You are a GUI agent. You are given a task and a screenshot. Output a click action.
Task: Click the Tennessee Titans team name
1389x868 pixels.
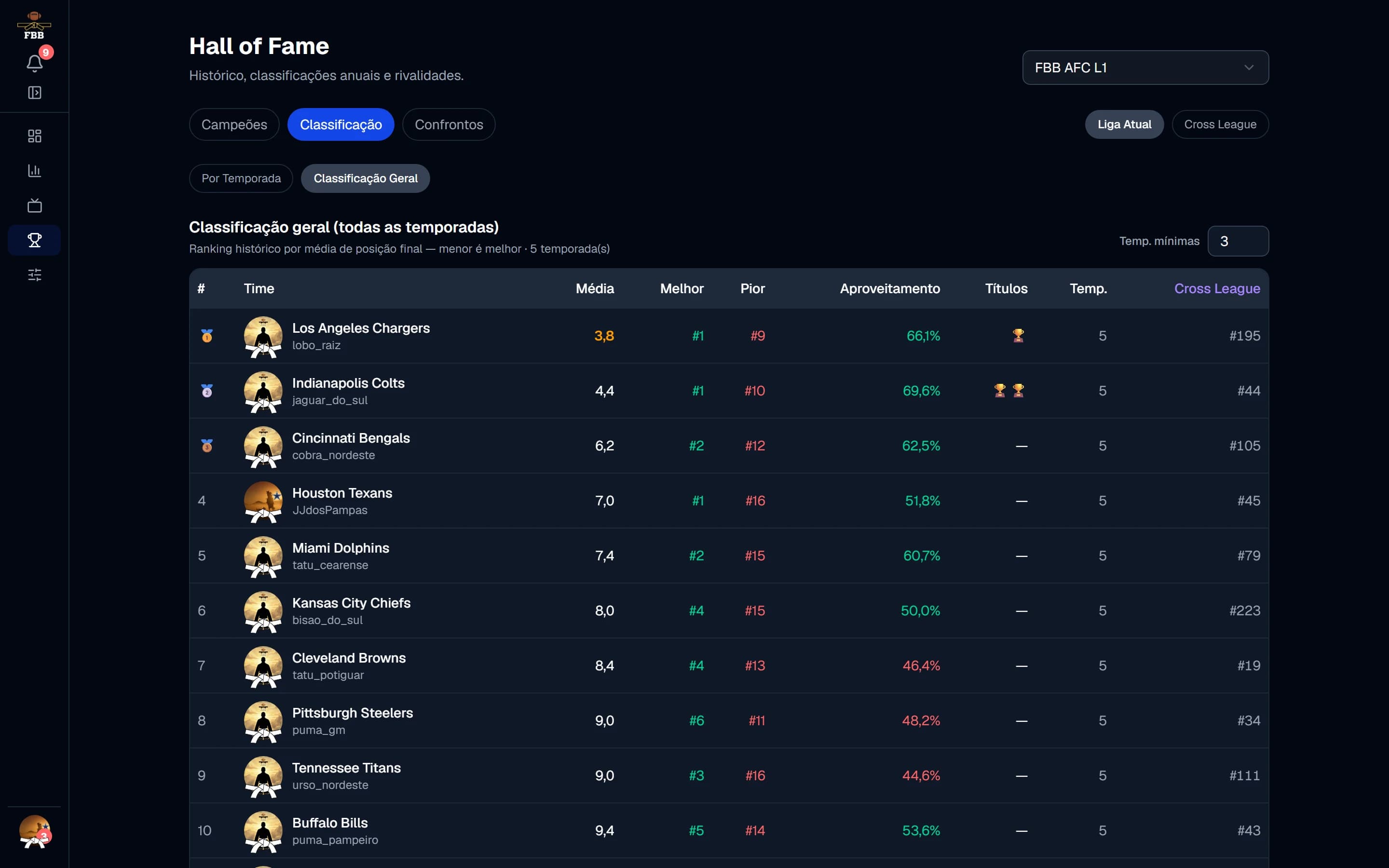(346, 768)
